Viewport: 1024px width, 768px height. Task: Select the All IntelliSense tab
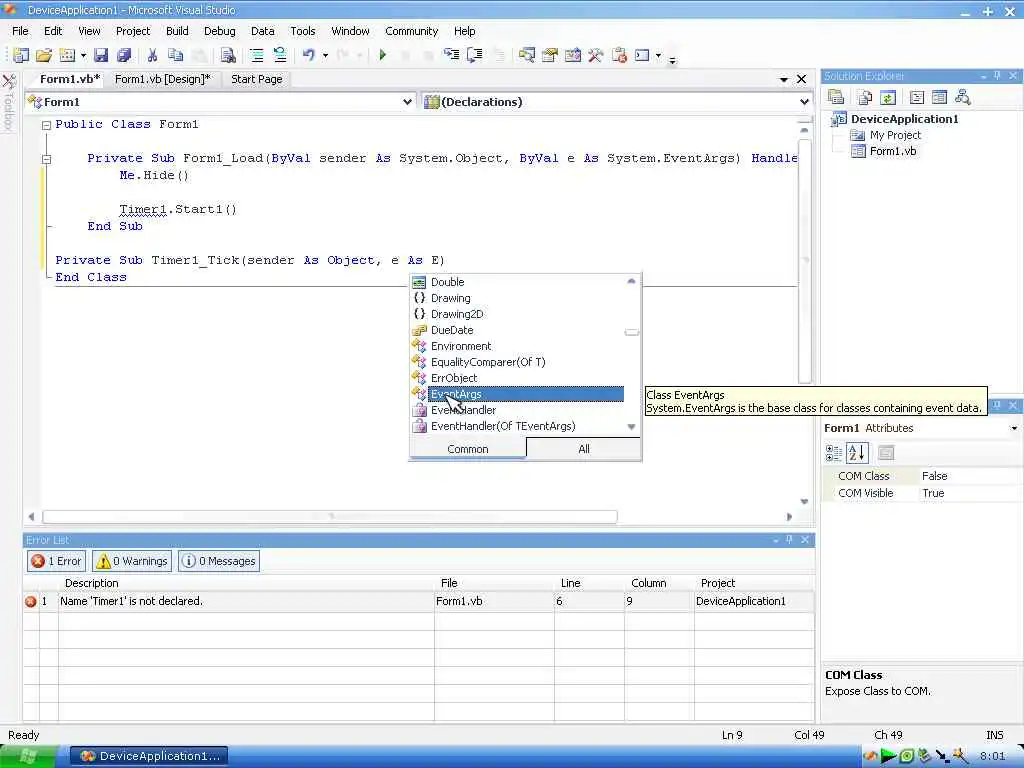pyautogui.click(x=584, y=449)
